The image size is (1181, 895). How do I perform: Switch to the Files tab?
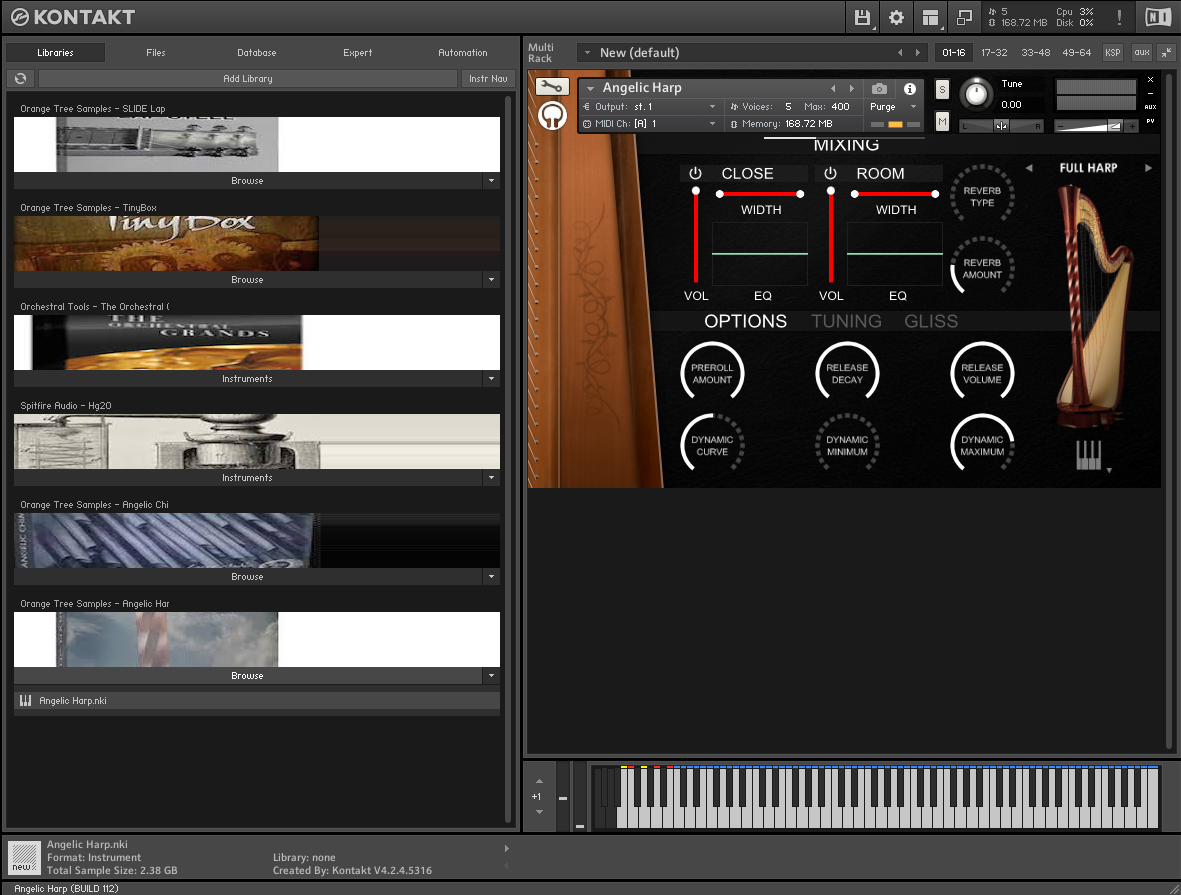pos(156,53)
